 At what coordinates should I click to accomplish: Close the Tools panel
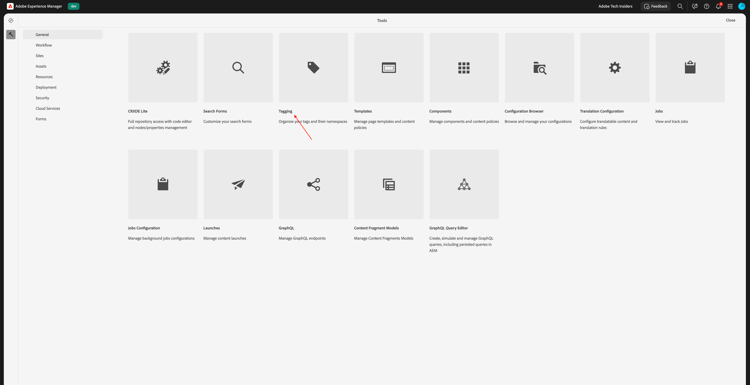click(730, 21)
